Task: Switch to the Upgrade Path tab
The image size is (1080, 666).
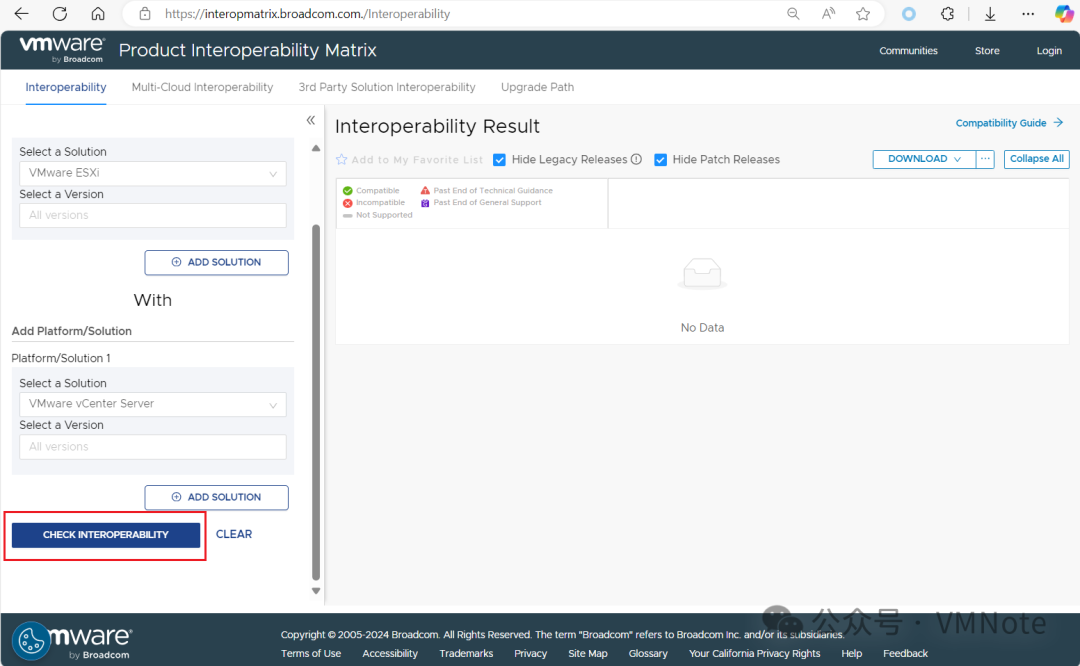Action: pyautogui.click(x=537, y=87)
